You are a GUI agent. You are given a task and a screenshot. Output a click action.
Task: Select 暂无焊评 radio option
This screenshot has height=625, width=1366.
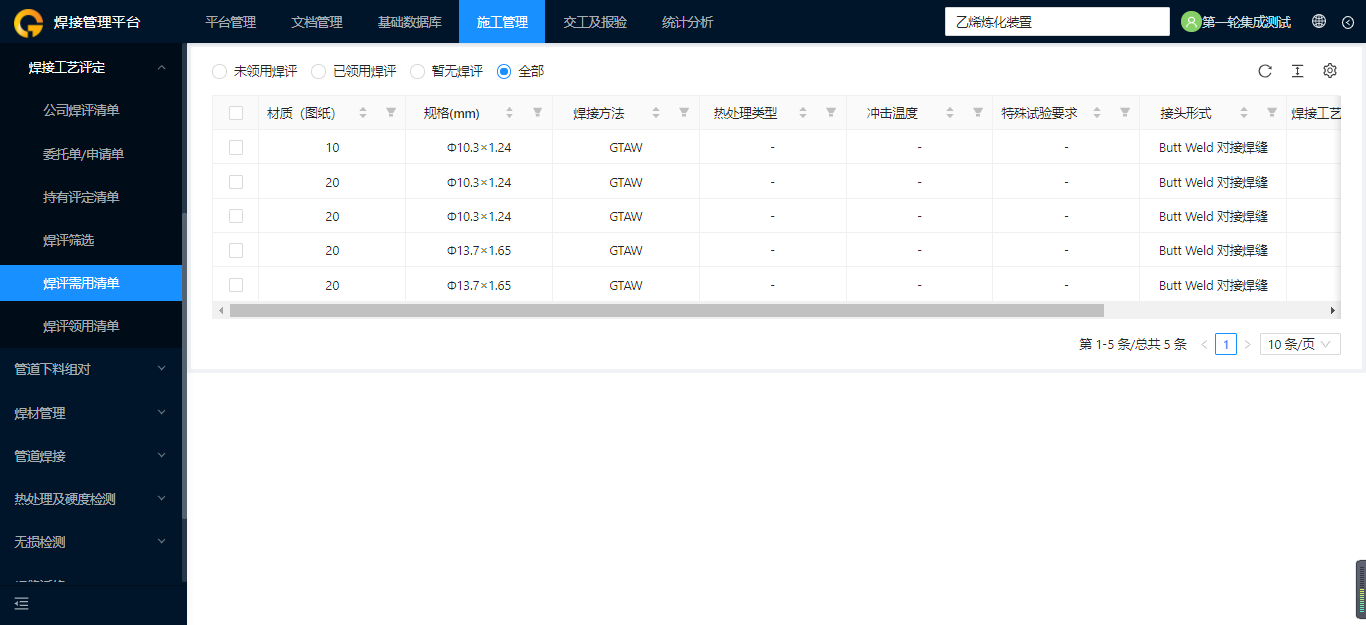click(418, 71)
